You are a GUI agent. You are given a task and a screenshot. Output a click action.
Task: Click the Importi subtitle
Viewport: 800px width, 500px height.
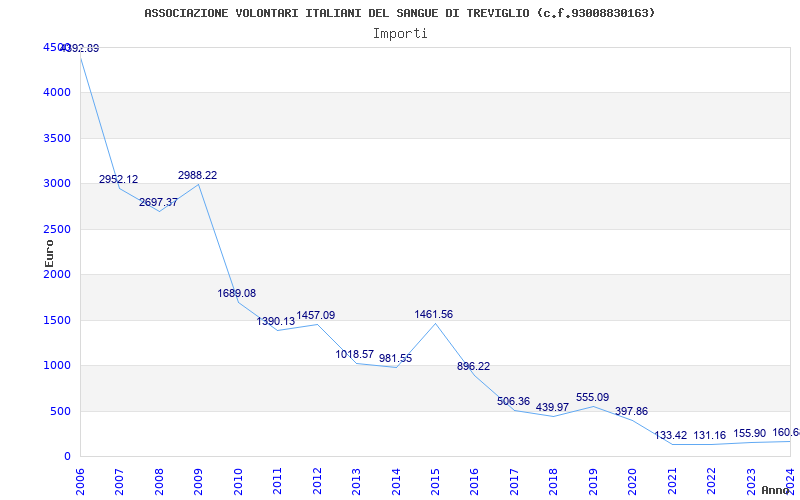click(400, 34)
